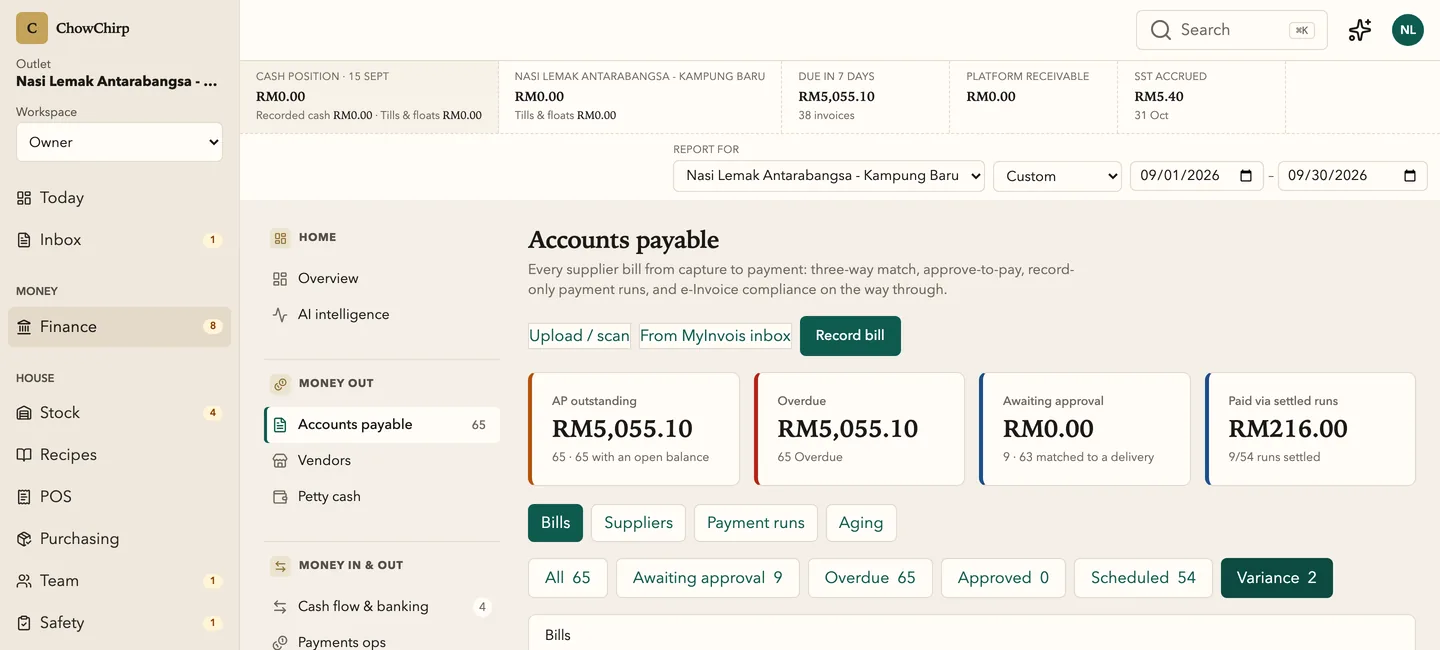
Task: Click the Platform receivable tile
Action: point(1033,97)
